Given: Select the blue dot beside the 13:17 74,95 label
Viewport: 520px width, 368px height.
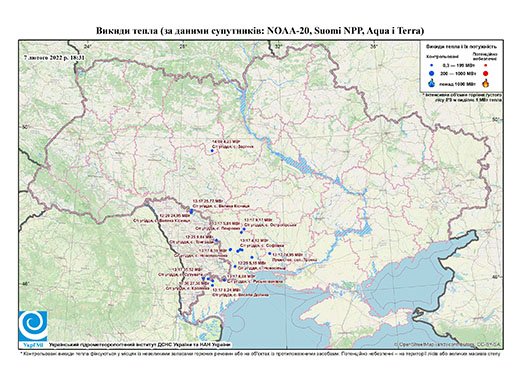Looking at the screenshot, I should point(269,254).
